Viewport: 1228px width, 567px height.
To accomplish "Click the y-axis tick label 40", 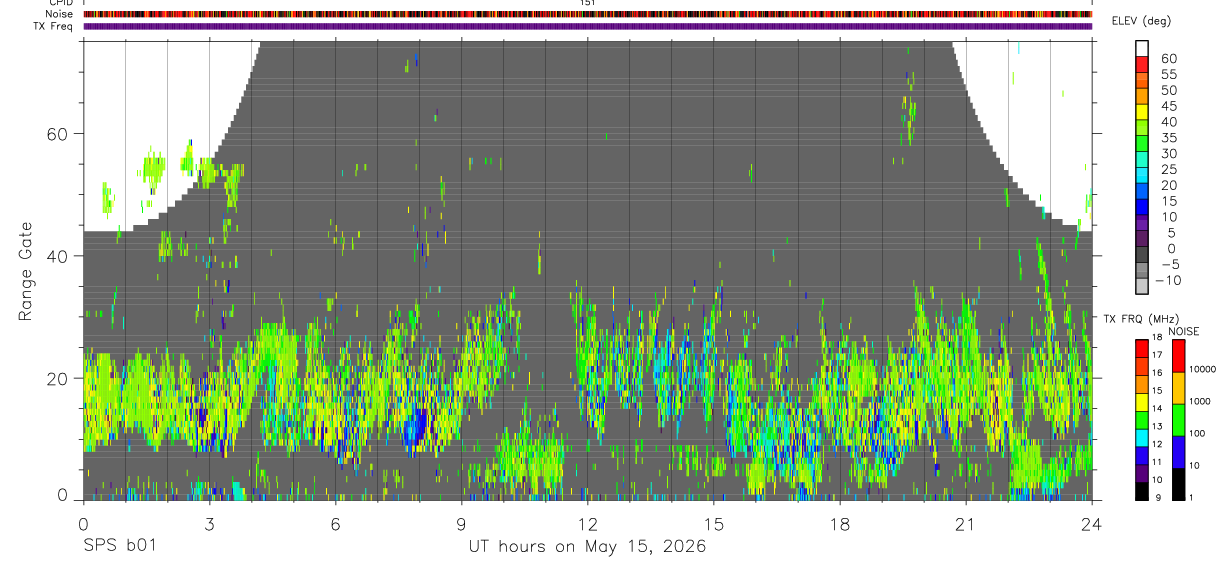I will (x=60, y=256).
